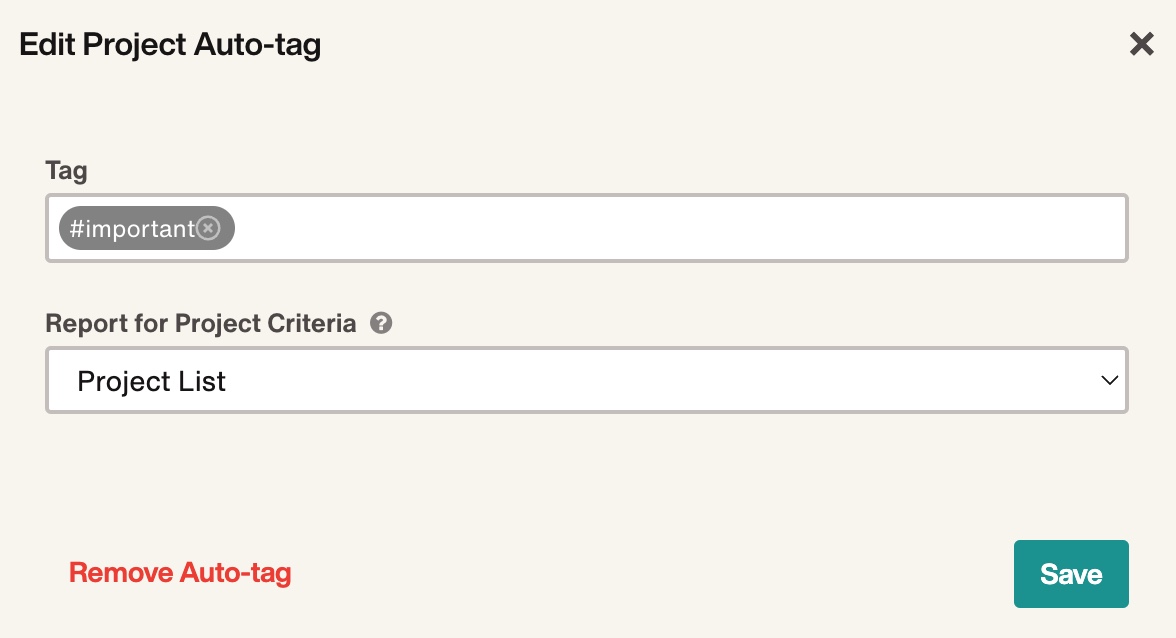Click the teal Save button
The width and height of the screenshot is (1176, 638).
[x=1071, y=574]
